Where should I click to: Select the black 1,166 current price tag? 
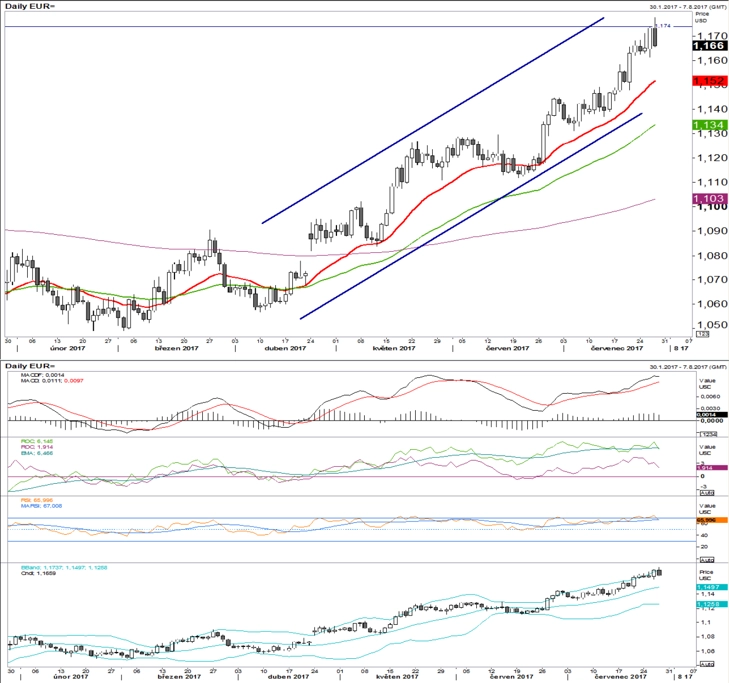click(709, 46)
